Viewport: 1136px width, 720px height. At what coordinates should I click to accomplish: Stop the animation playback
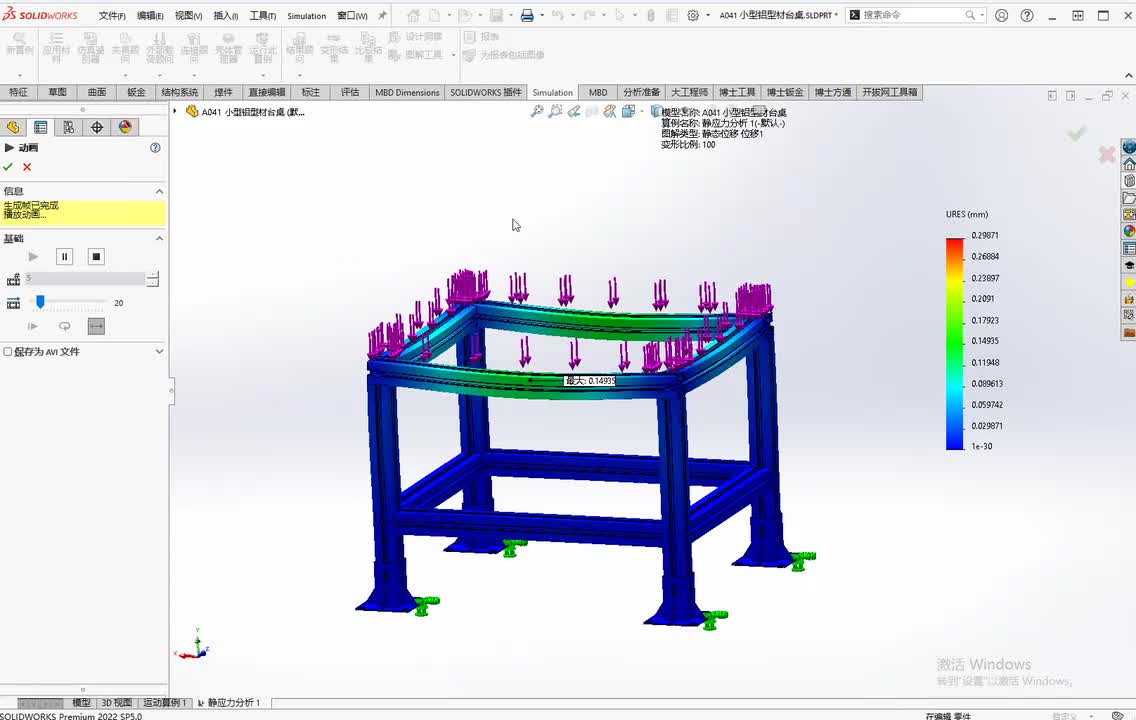tap(96, 256)
